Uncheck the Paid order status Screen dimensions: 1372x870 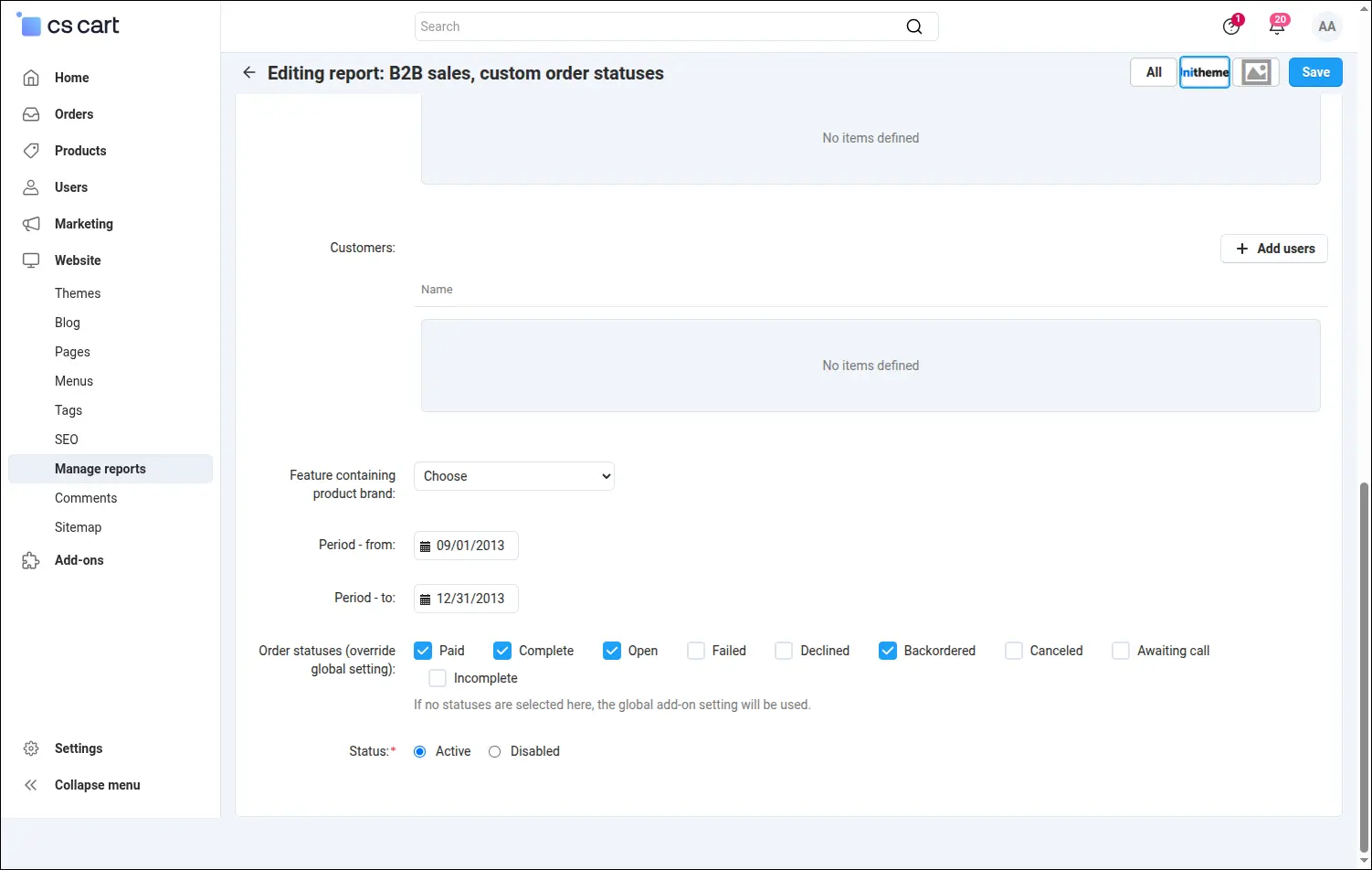click(x=423, y=651)
